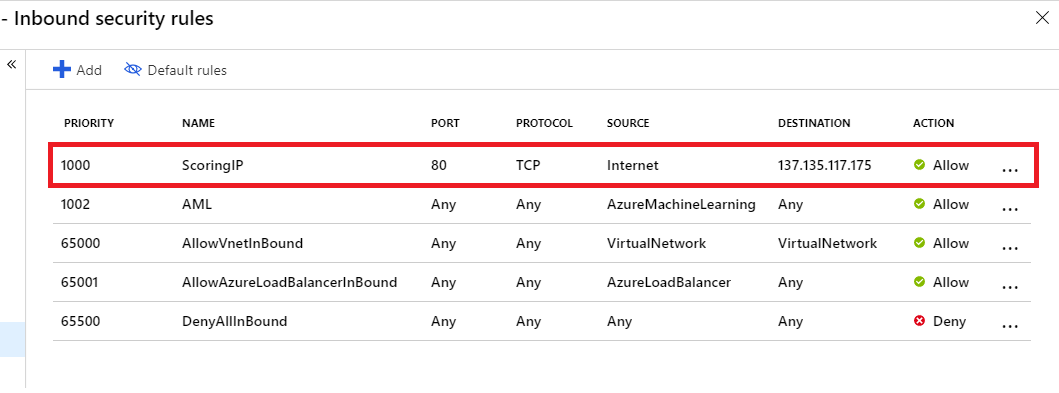Sort by the PROTOCOL column header
Viewport: 1059px width, 393px height.
(544, 124)
